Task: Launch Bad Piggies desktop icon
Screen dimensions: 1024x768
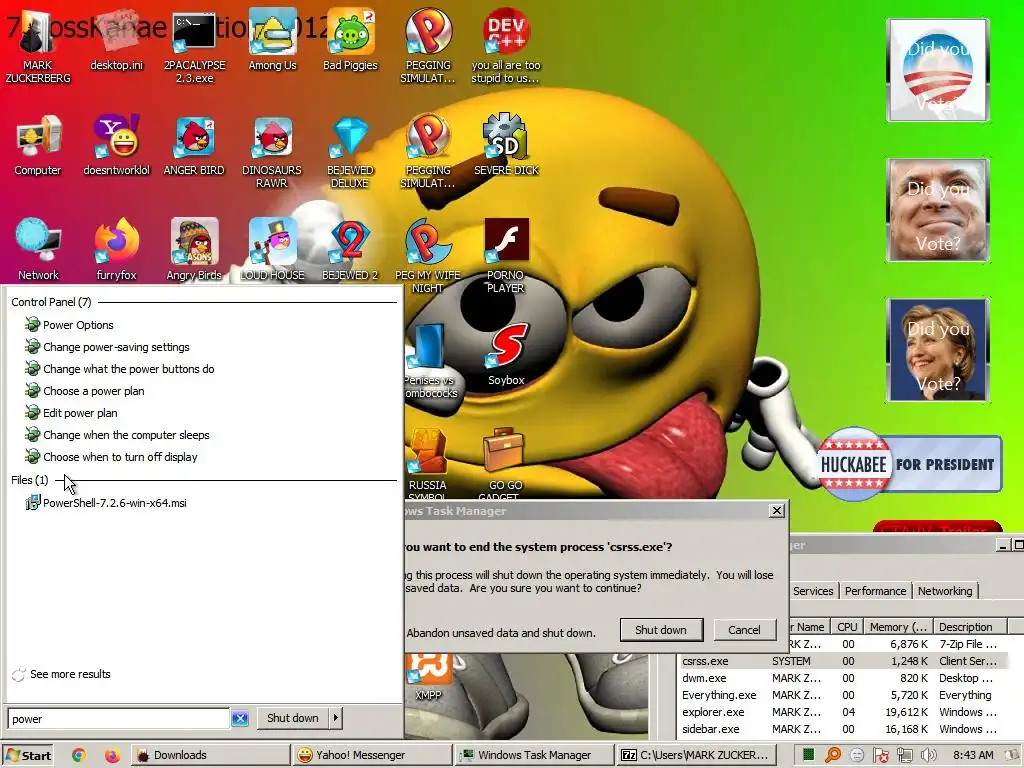Action: click(x=350, y=40)
